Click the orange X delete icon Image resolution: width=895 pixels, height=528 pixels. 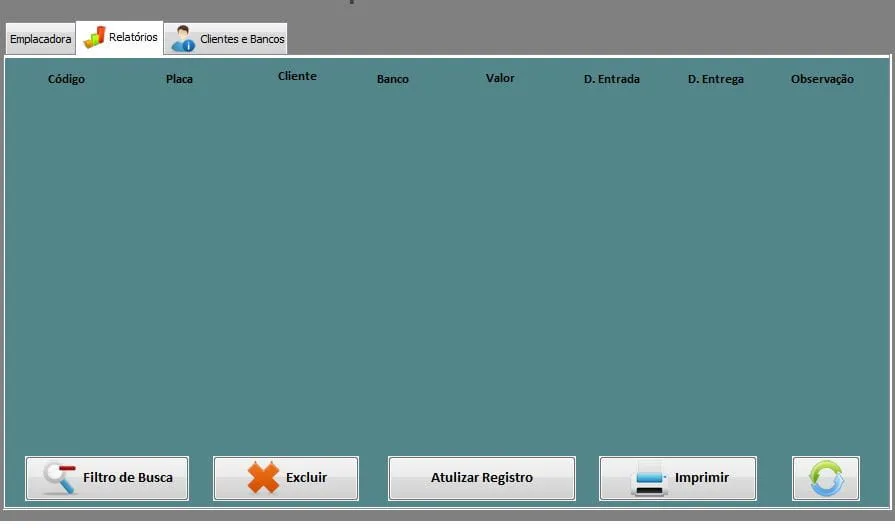tap(263, 477)
